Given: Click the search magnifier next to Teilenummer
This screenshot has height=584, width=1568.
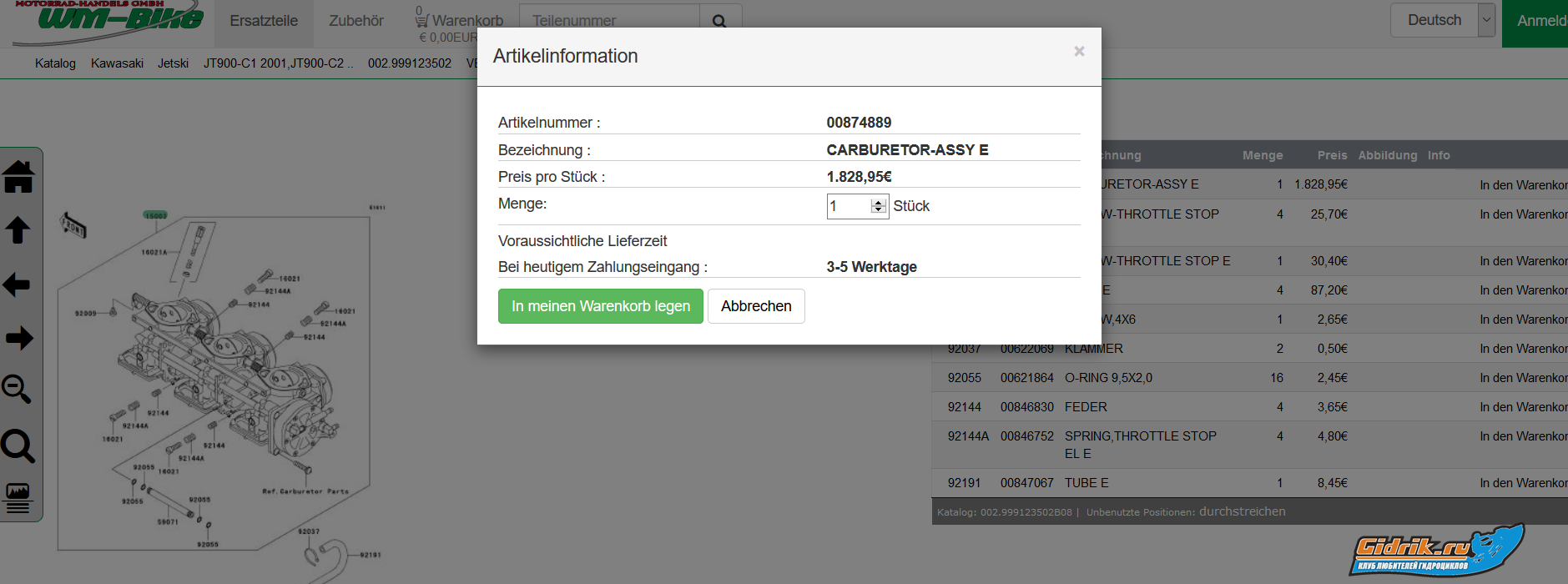Looking at the screenshot, I should (719, 21).
